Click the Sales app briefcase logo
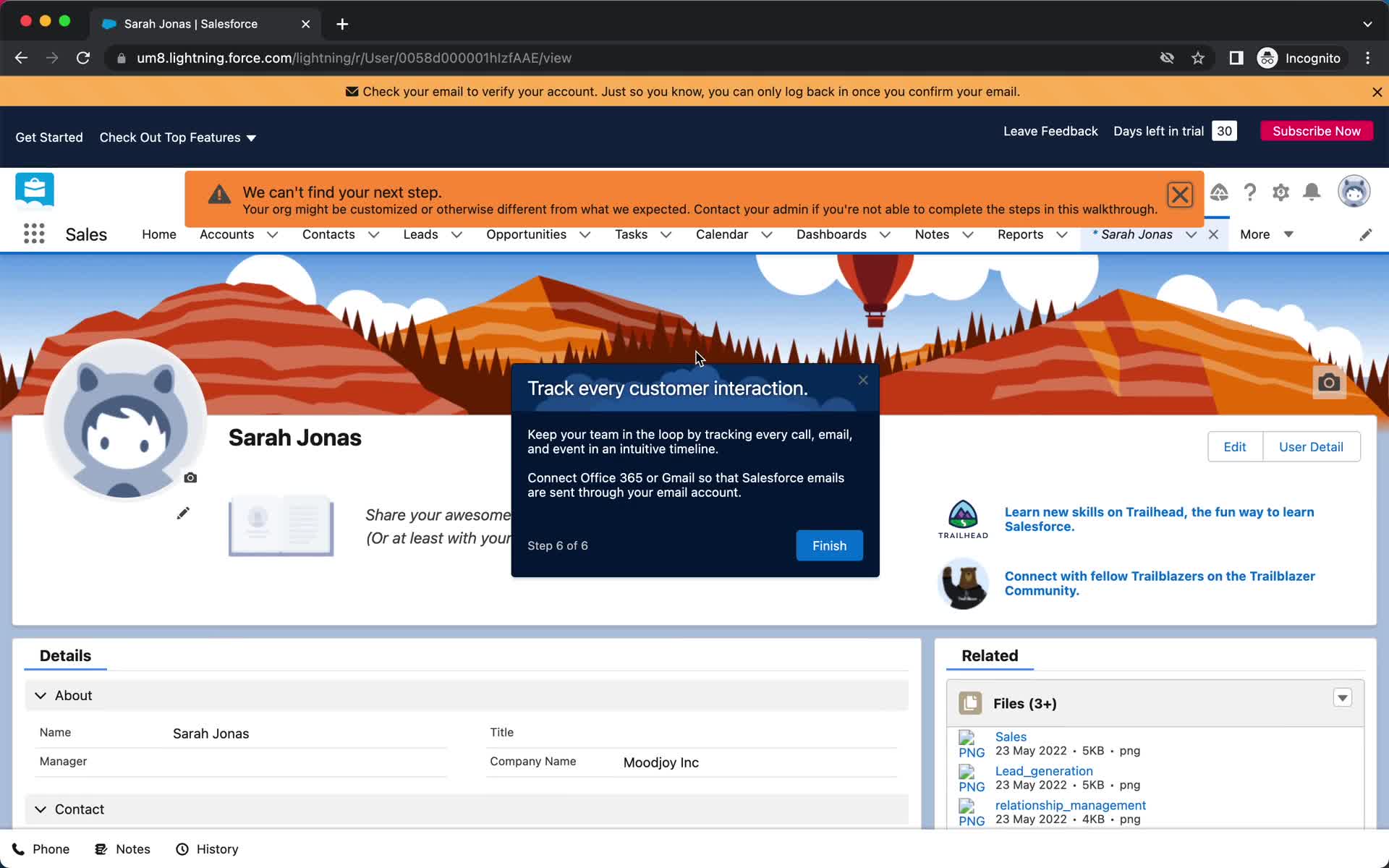The width and height of the screenshot is (1389, 868). click(35, 191)
